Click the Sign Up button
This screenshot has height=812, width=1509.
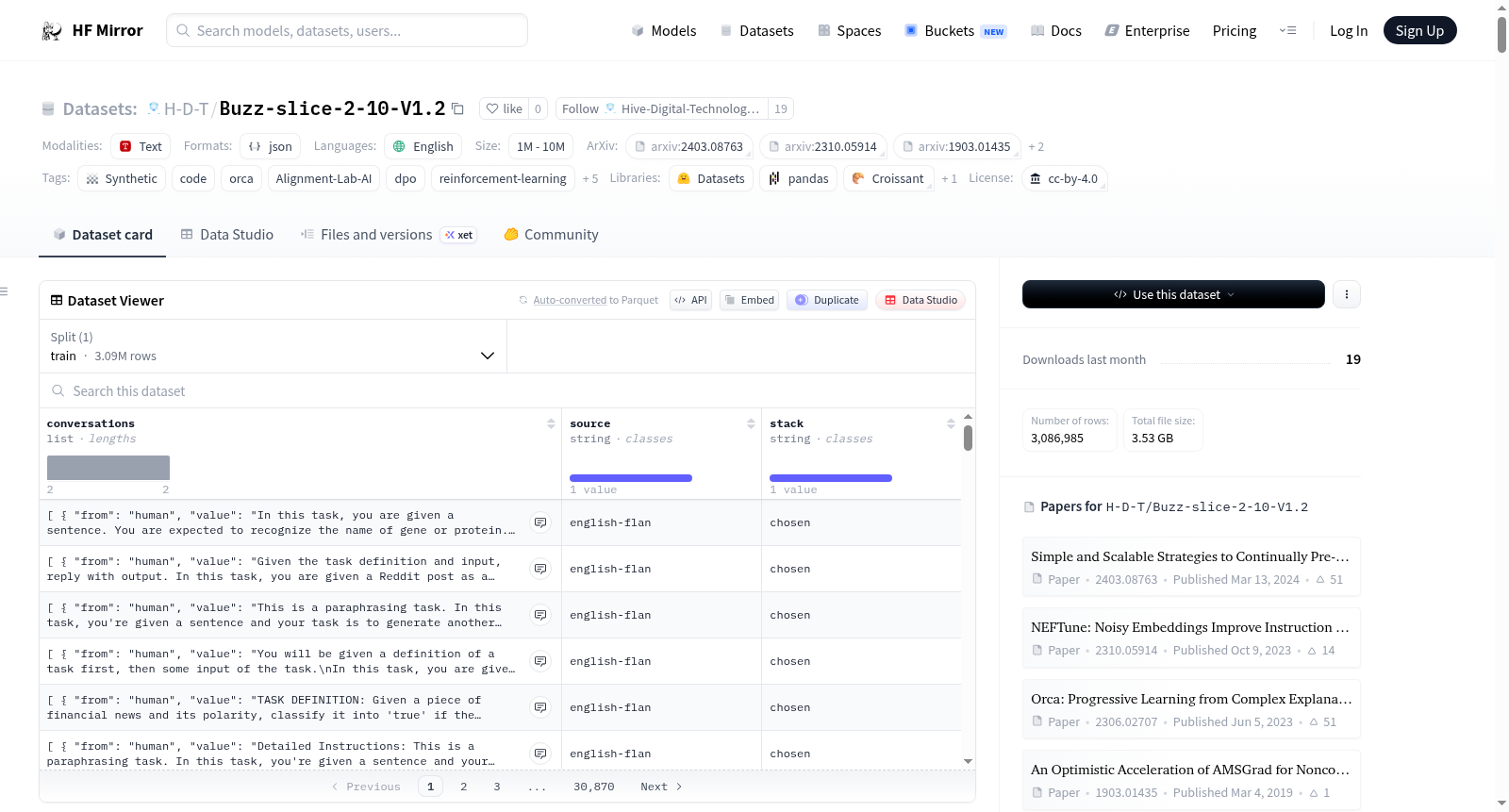tap(1420, 31)
